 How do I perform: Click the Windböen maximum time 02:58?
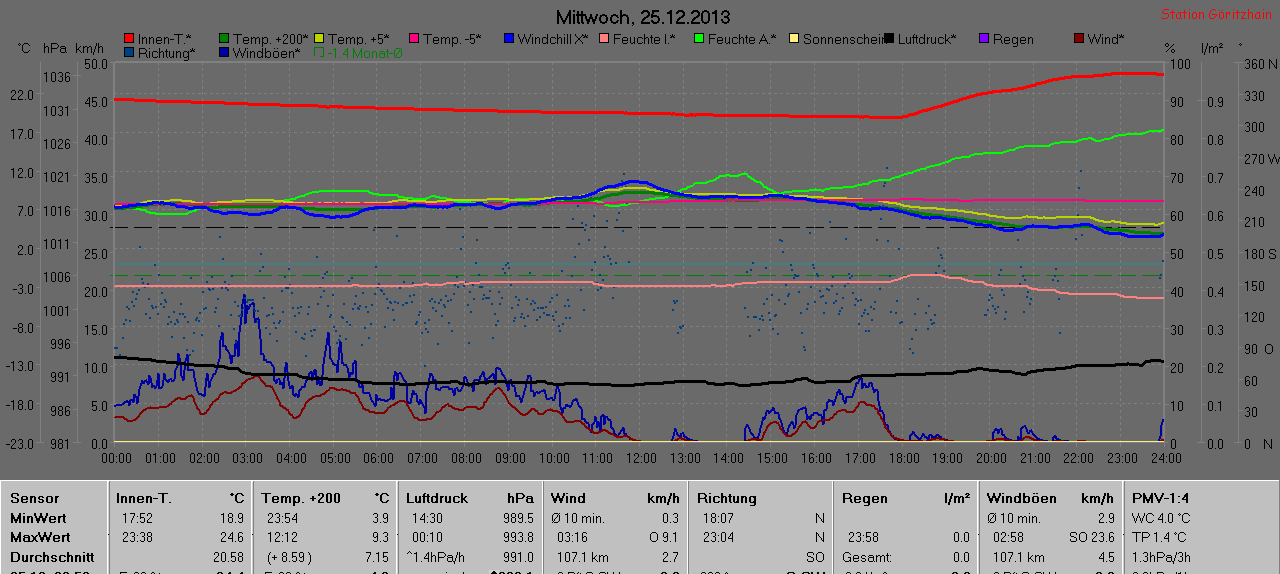pyautogui.click(x=1009, y=537)
